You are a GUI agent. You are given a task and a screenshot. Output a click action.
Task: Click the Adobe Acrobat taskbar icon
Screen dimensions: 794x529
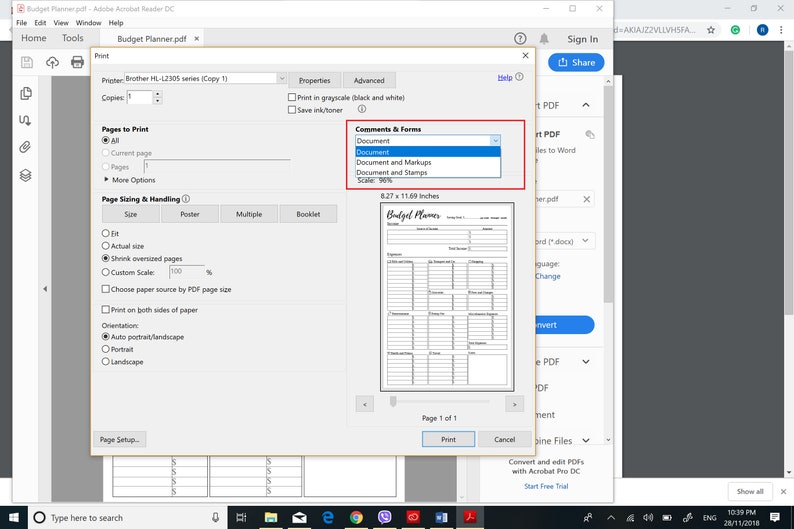point(469,517)
